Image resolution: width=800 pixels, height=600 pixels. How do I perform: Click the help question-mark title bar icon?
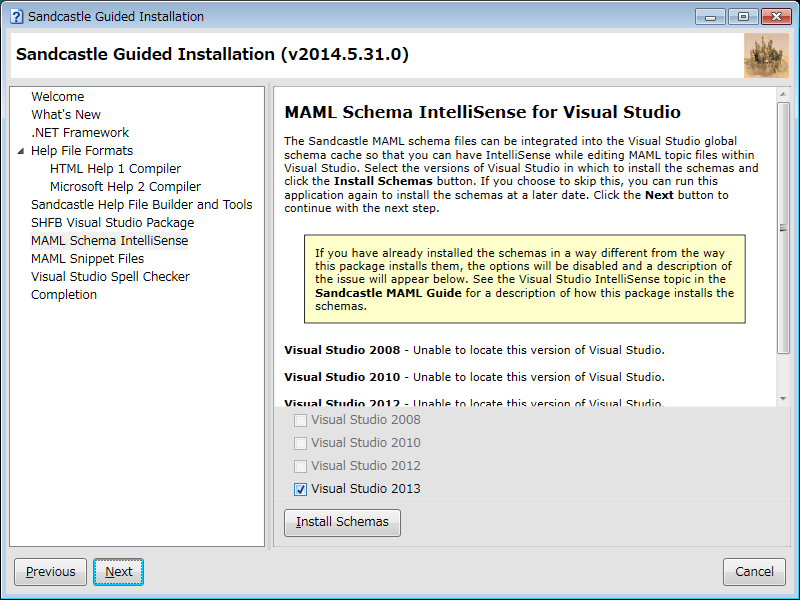[x=16, y=16]
